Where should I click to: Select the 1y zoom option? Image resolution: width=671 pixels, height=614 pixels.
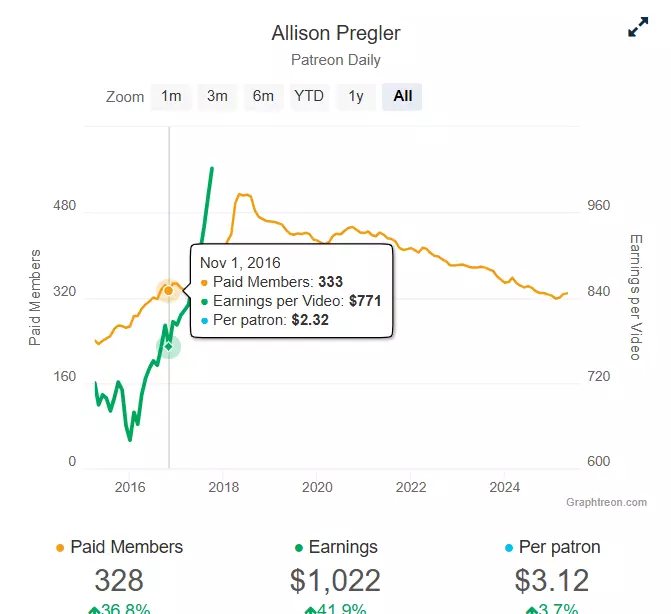[356, 96]
